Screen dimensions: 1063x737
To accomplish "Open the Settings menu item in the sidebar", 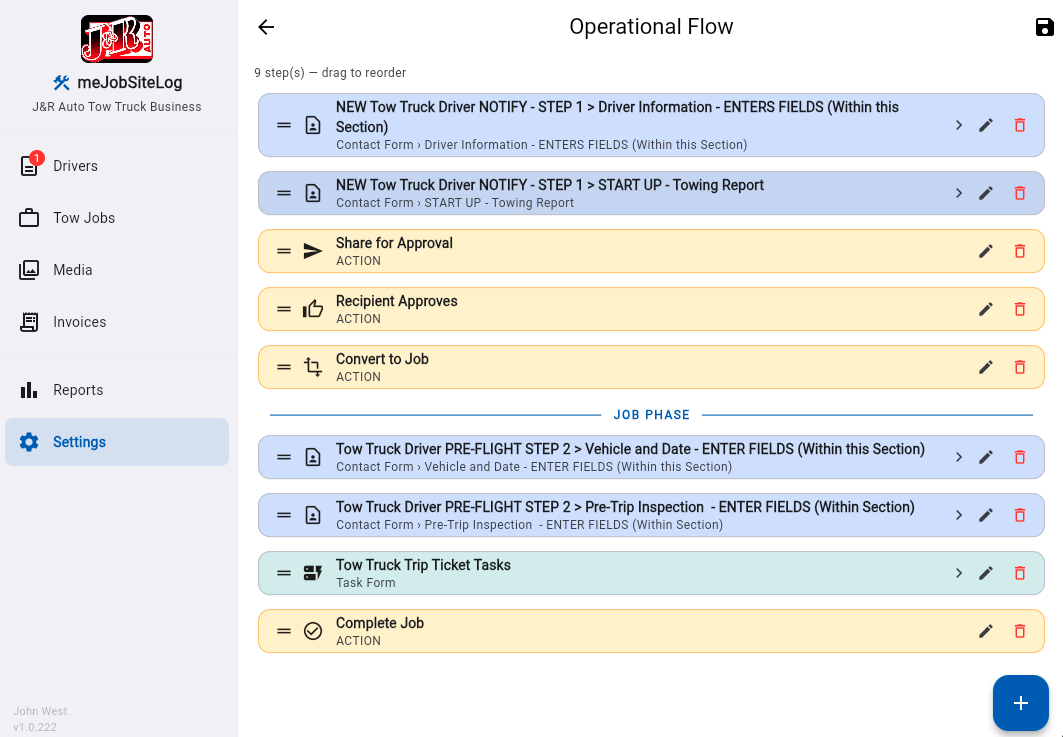I will pyautogui.click(x=79, y=441).
